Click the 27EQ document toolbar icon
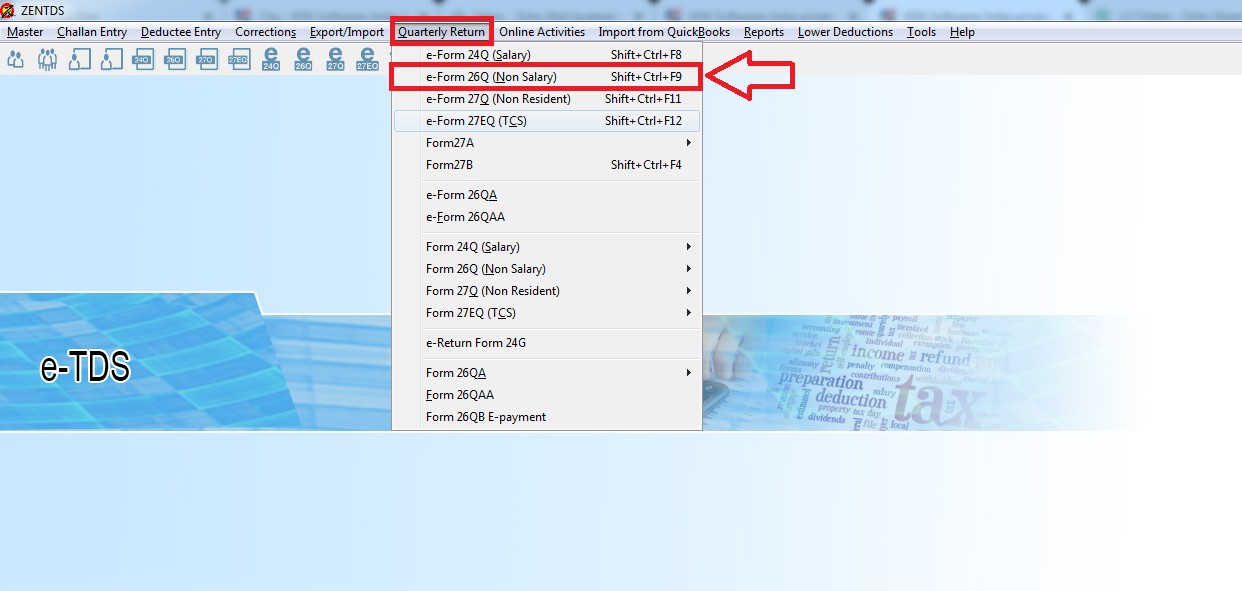 click(237, 60)
